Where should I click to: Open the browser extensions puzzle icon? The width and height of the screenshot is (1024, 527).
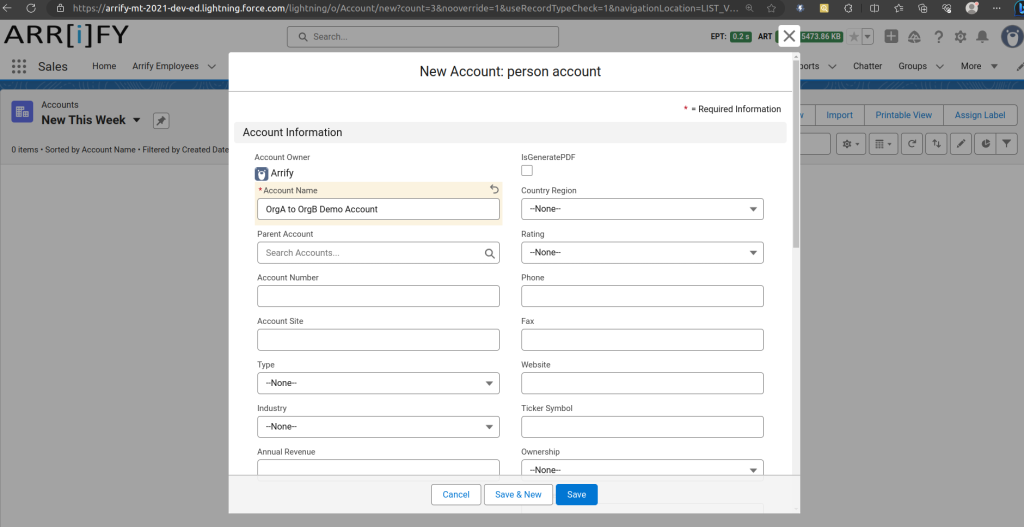point(848,8)
